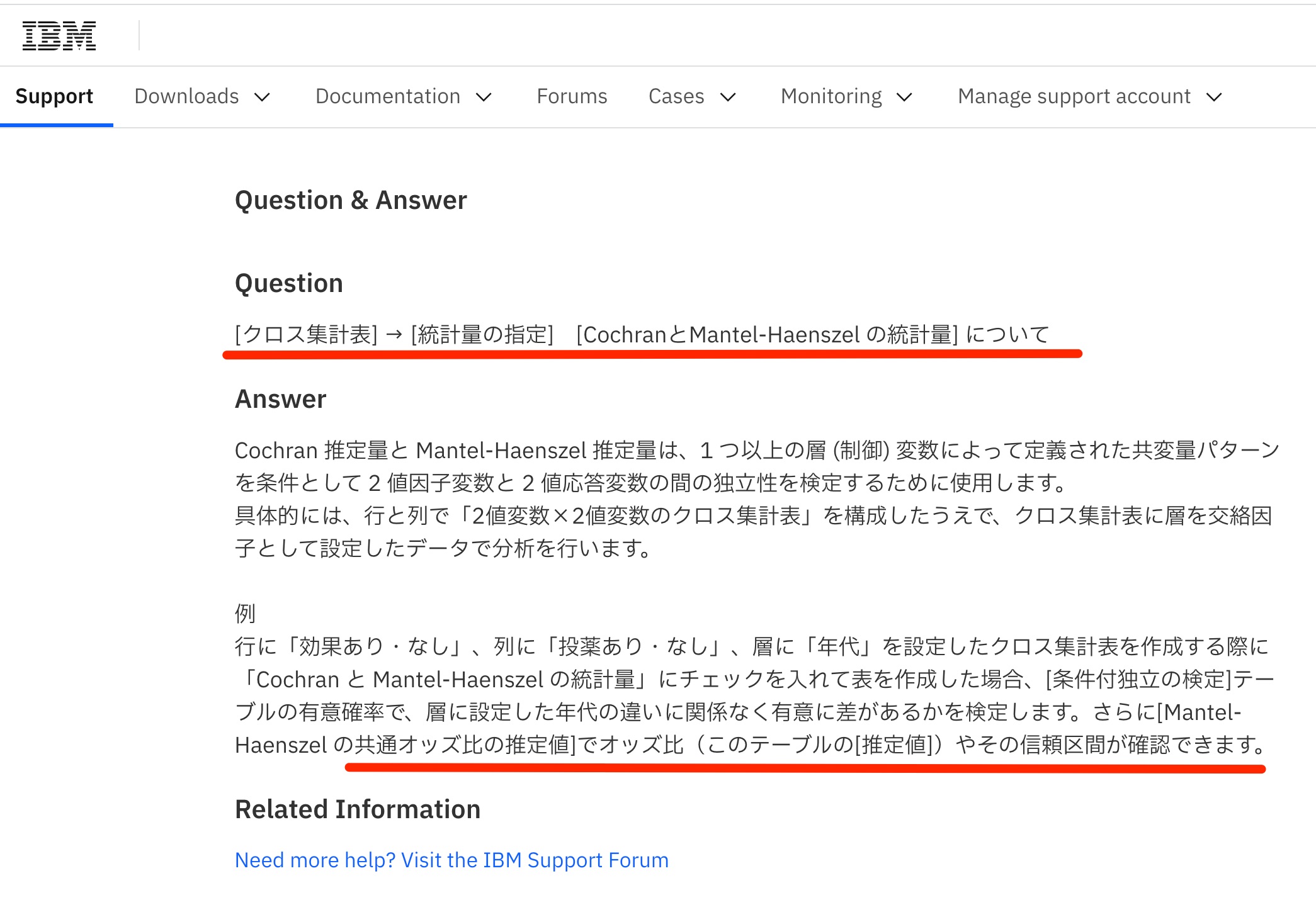Open the Monitoring menu
This screenshot has width=1316, height=900.
pos(831,96)
